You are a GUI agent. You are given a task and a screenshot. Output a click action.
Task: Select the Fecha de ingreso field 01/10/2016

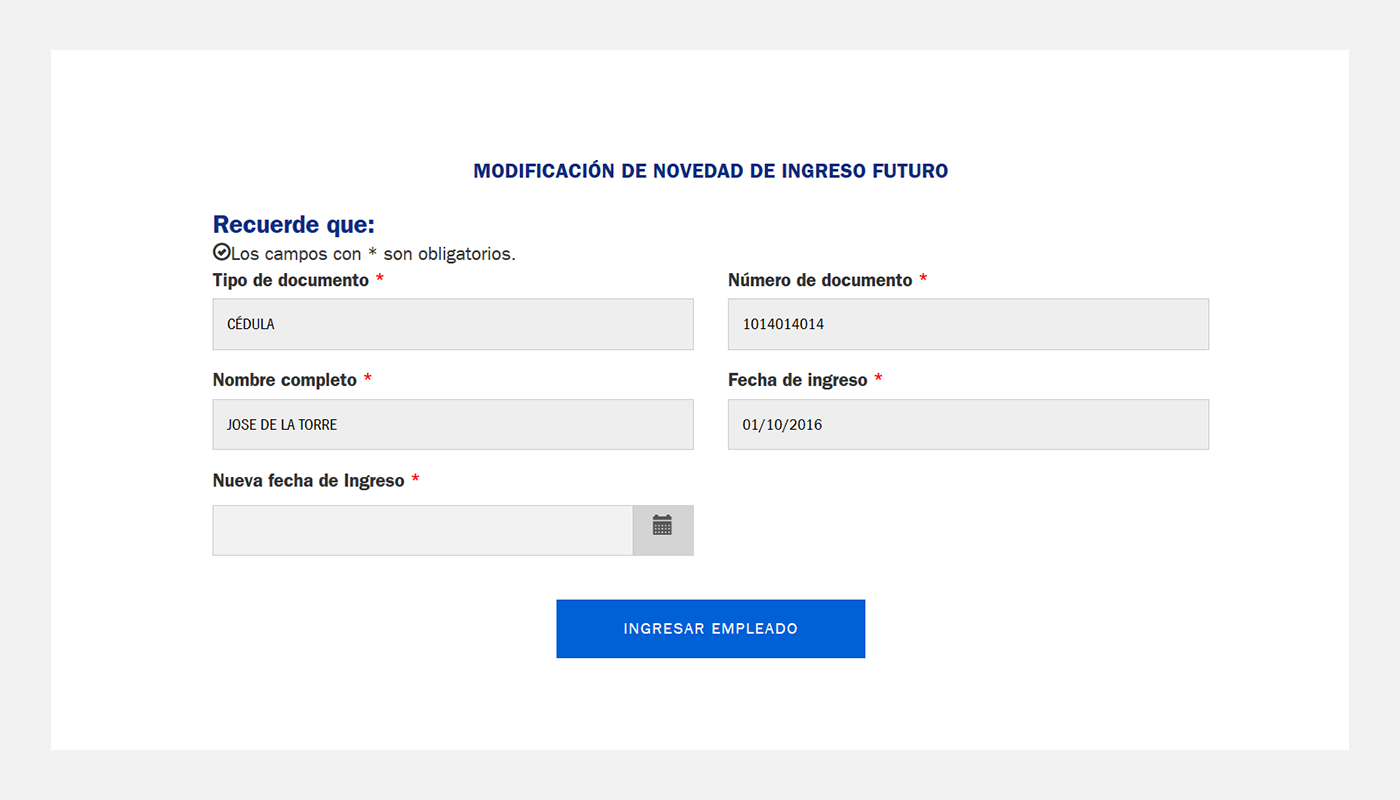968,424
